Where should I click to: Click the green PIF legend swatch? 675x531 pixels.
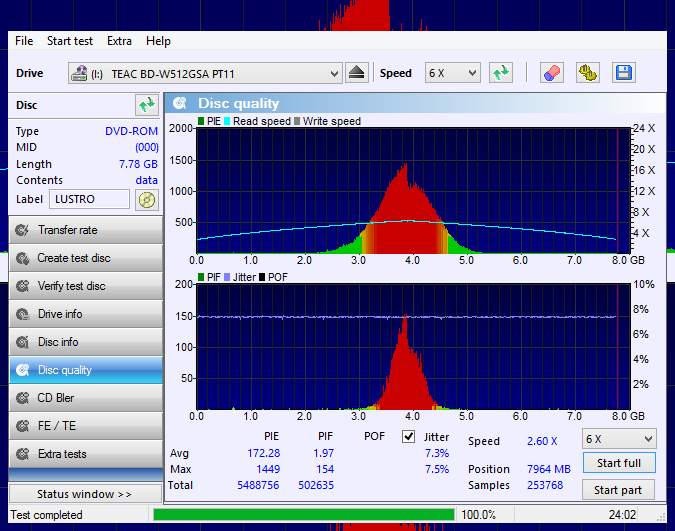pos(201,277)
